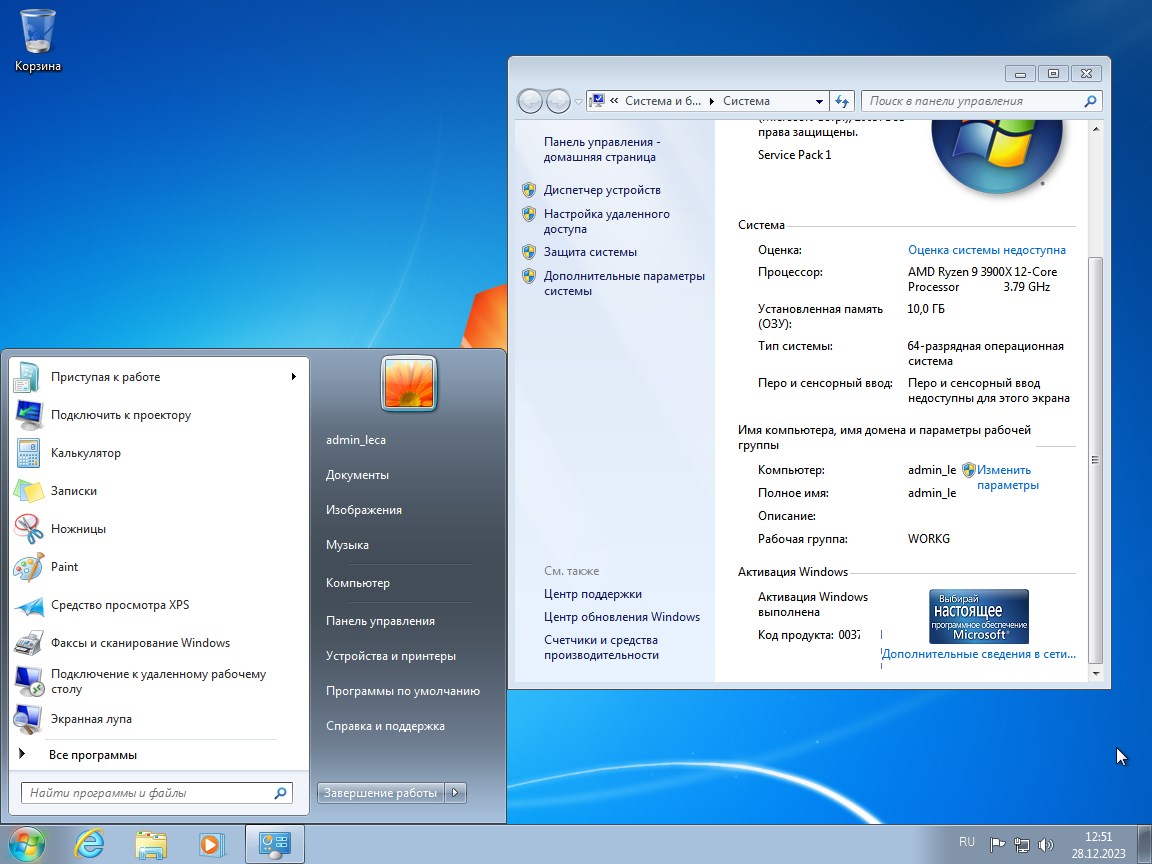This screenshot has height=864, width=1152.
Task: Select Control Panel taskbar button
Action: (x=274, y=844)
